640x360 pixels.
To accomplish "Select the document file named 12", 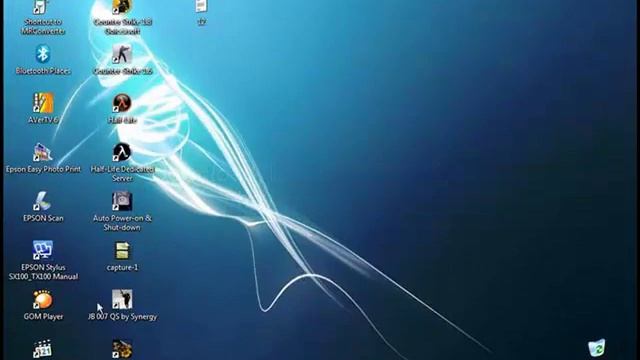I will [x=201, y=7].
